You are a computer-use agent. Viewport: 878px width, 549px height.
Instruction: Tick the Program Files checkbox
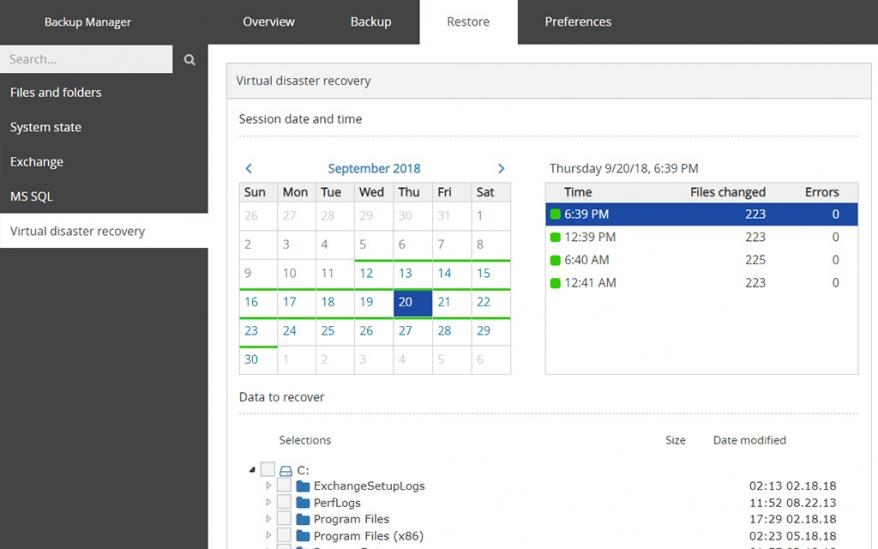(284, 518)
